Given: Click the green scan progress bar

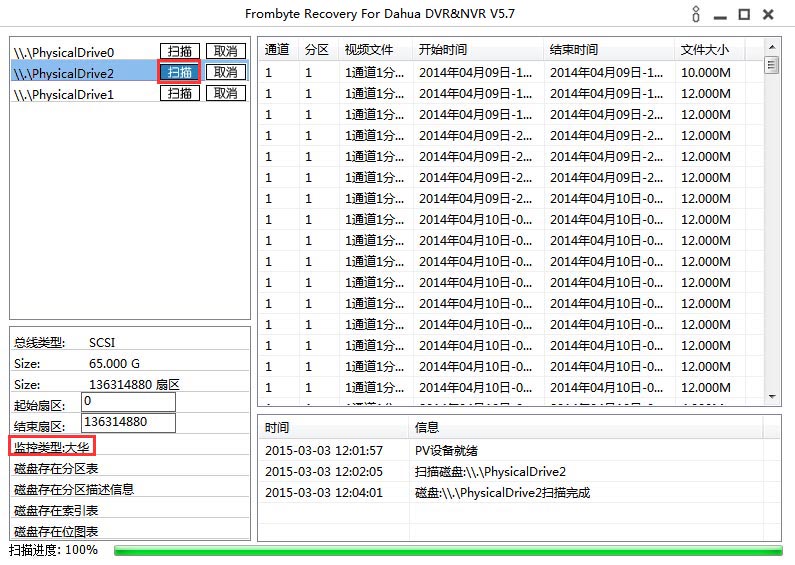Looking at the screenshot, I should (x=448, y=550).
